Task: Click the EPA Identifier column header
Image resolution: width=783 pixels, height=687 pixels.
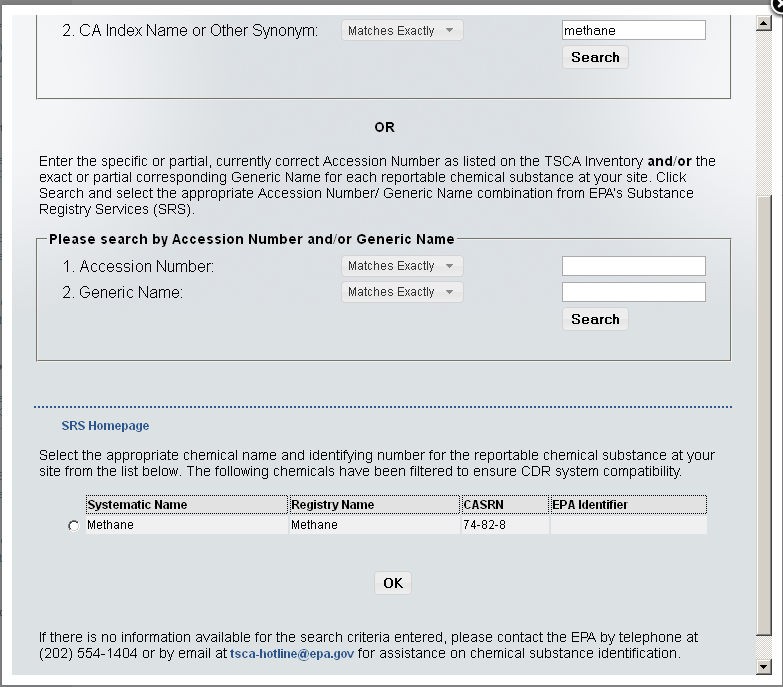Action: [590, 505]
